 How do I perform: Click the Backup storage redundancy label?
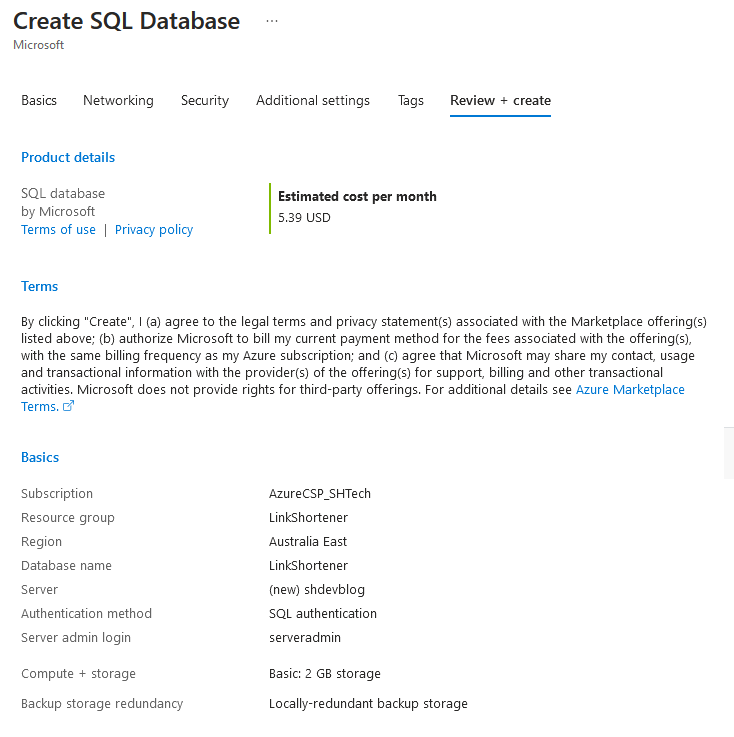pos(102,704)
